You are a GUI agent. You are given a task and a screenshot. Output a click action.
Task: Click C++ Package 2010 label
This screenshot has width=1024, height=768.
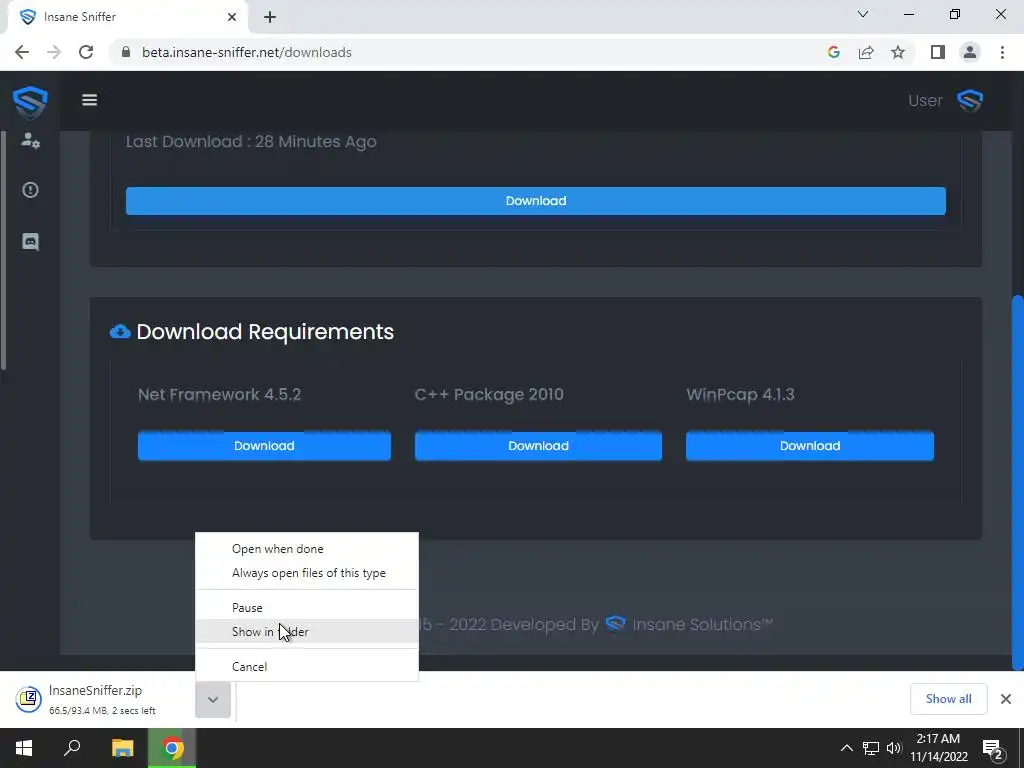pyautogui.click(x=489, y=394)
